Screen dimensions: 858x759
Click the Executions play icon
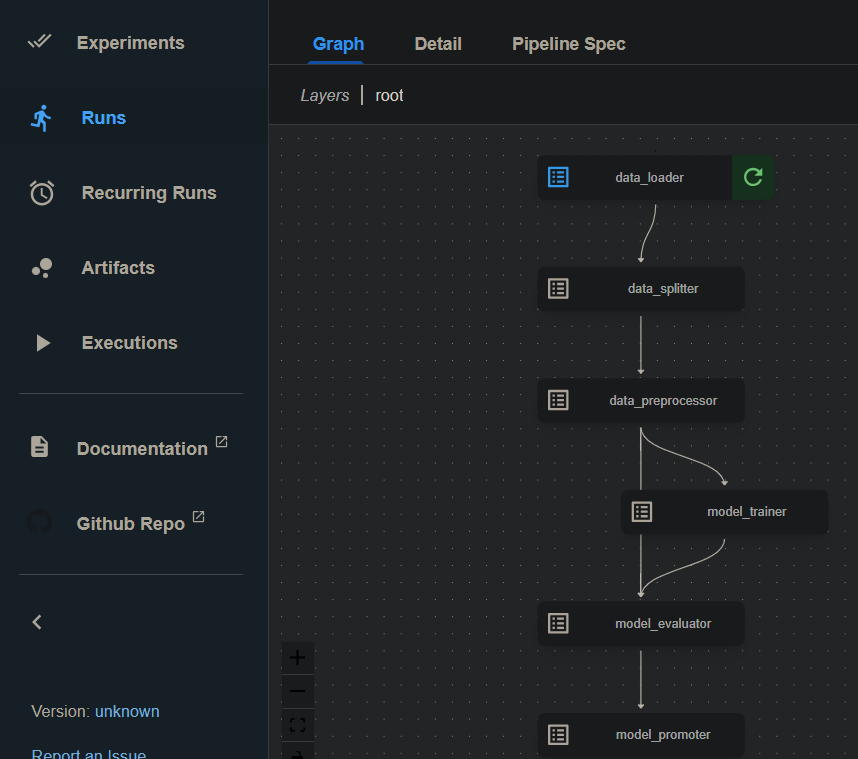tap(42, 343)
